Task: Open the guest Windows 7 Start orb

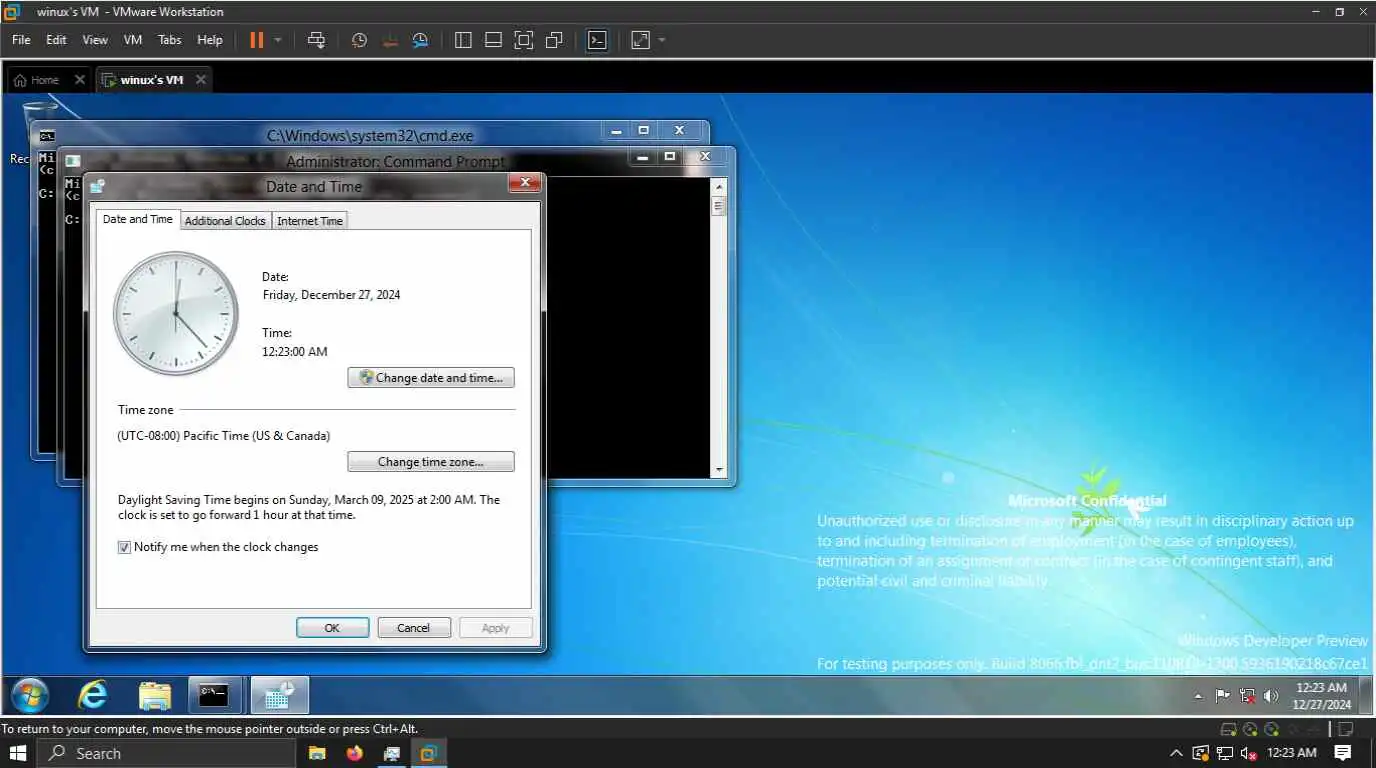Action: coord(30,695)
